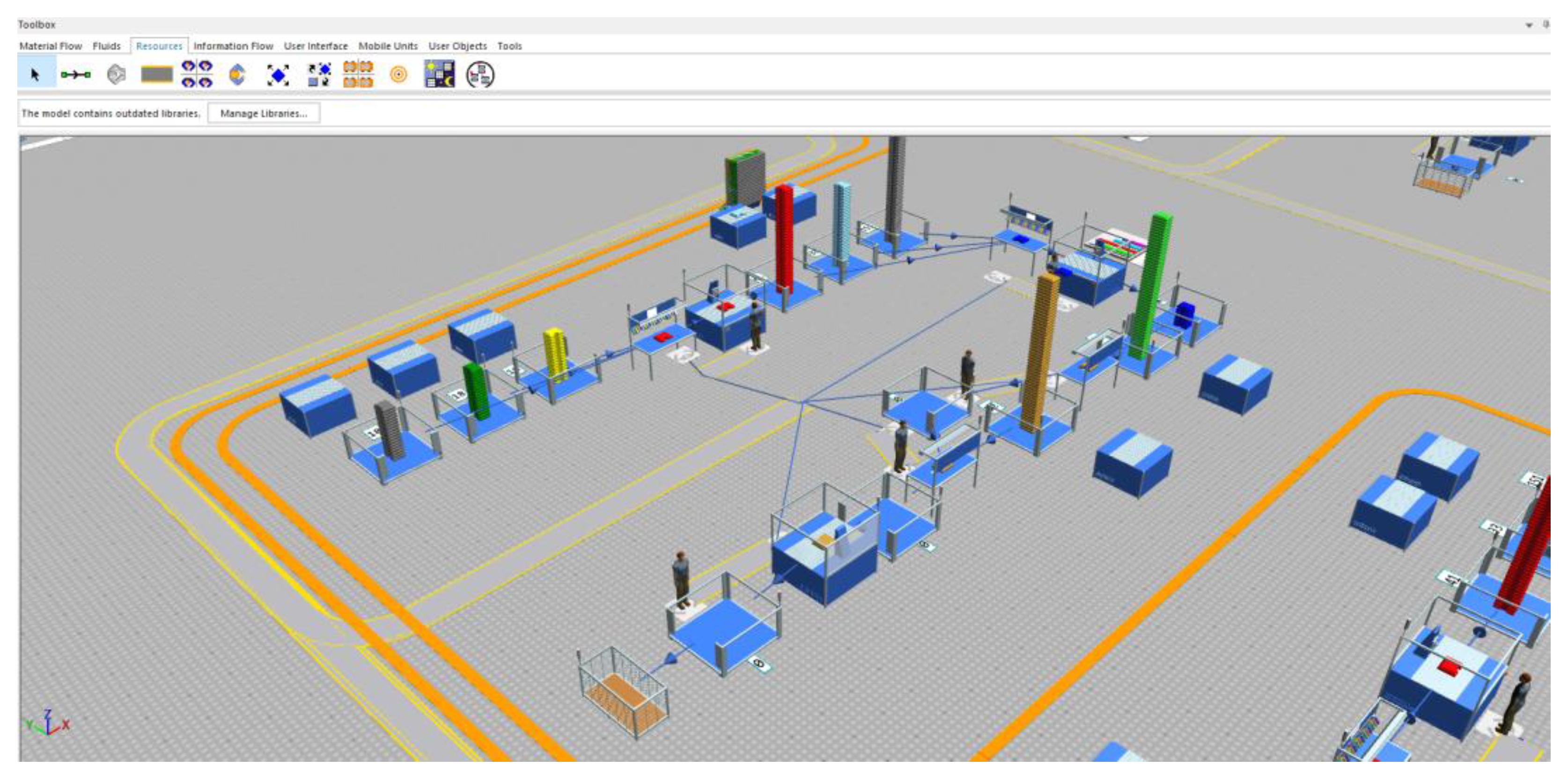
Task: Open the Tools toolbox tab
Action: pyautogui.click(x=509, y=46)
